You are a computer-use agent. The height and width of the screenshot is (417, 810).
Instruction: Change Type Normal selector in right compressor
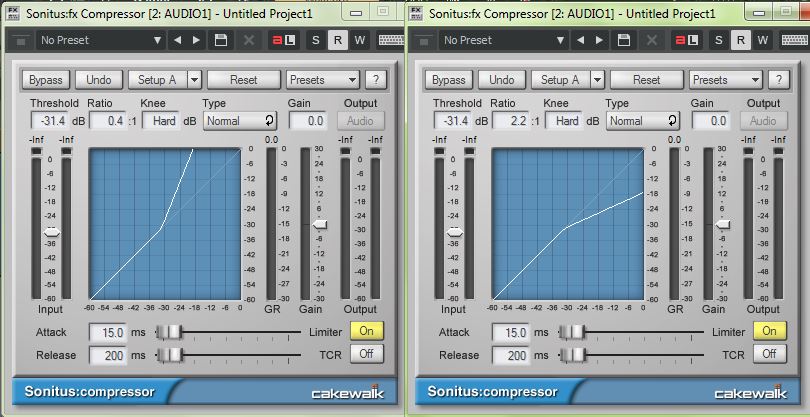643,121
